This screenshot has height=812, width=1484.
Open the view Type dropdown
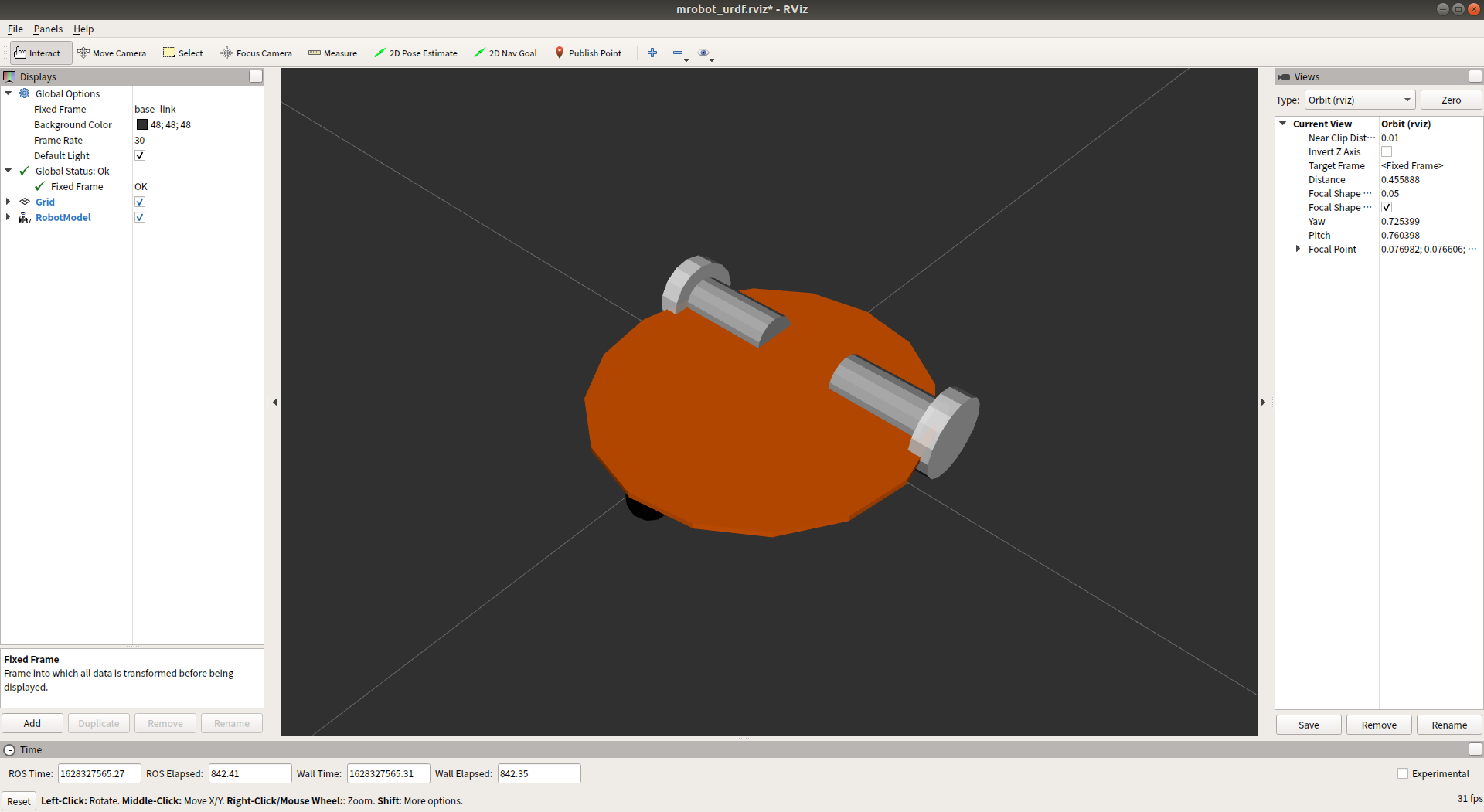click(x=1360, y=100)
